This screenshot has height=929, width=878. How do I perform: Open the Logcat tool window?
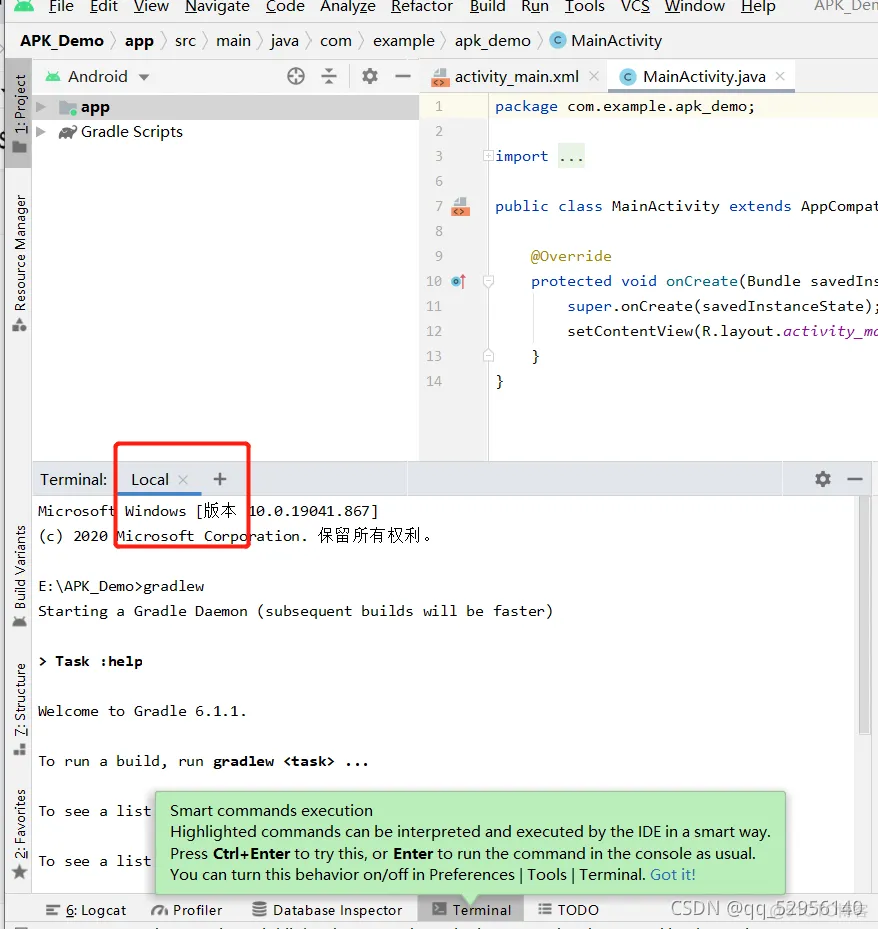point(86,910)
